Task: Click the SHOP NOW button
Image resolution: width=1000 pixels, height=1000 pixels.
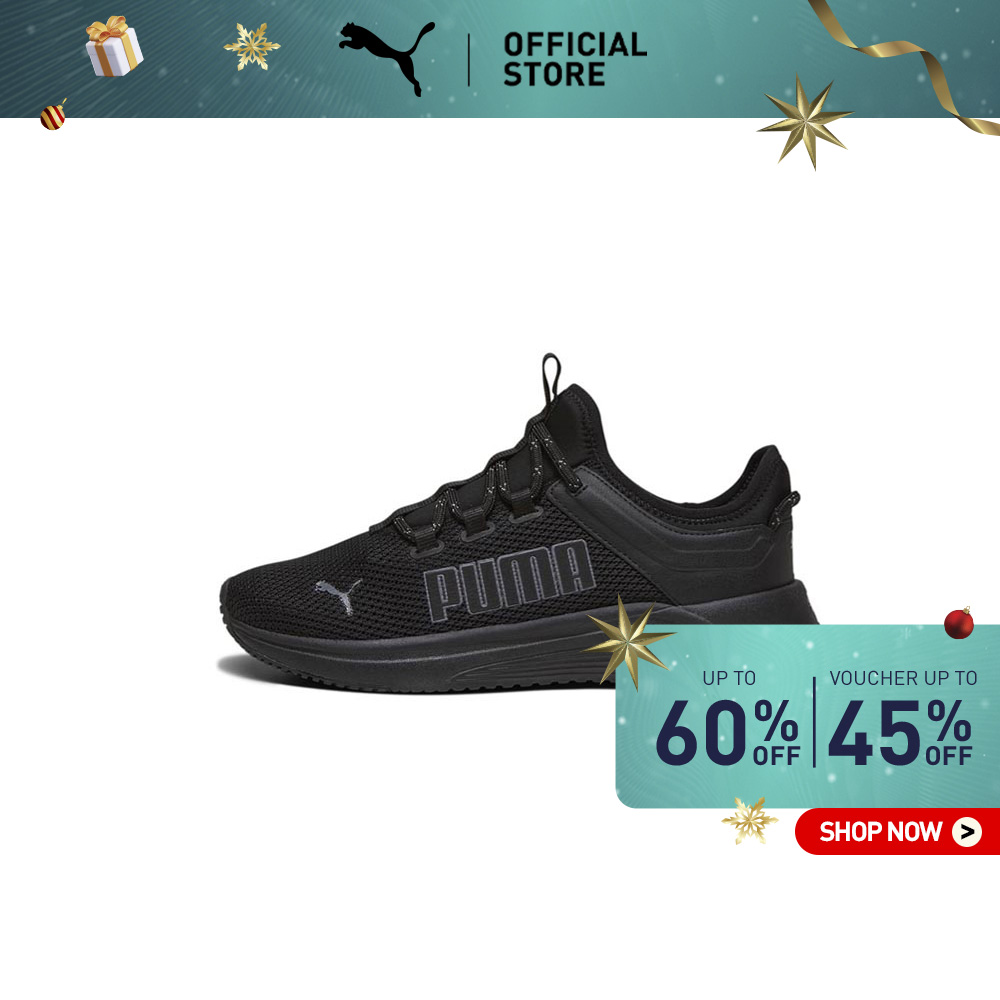Action: pos(897,832)
